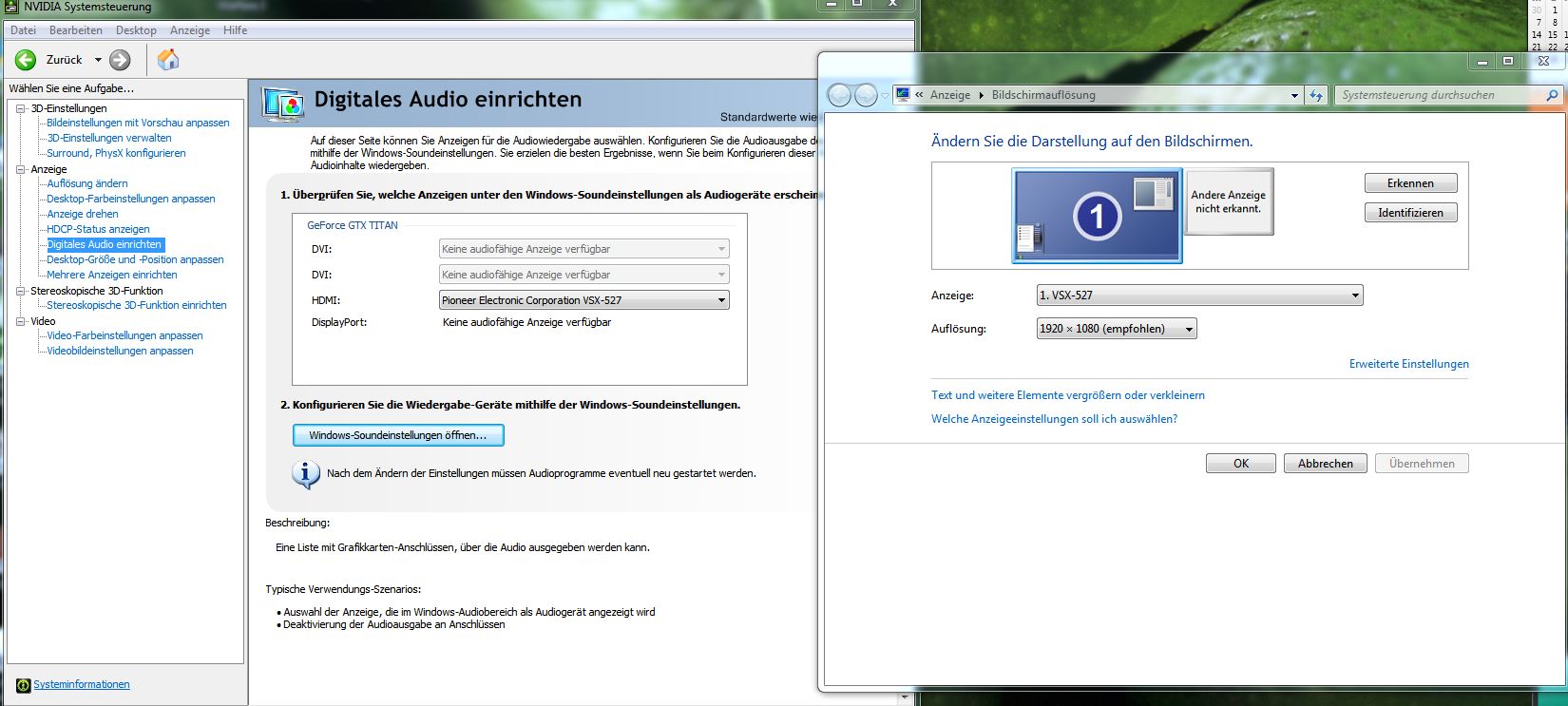The height and width of the screenshot is (706, 1568).
Task: Select 'Desktop-Größe und -Position anpassen'
Action: click(135, 259)
